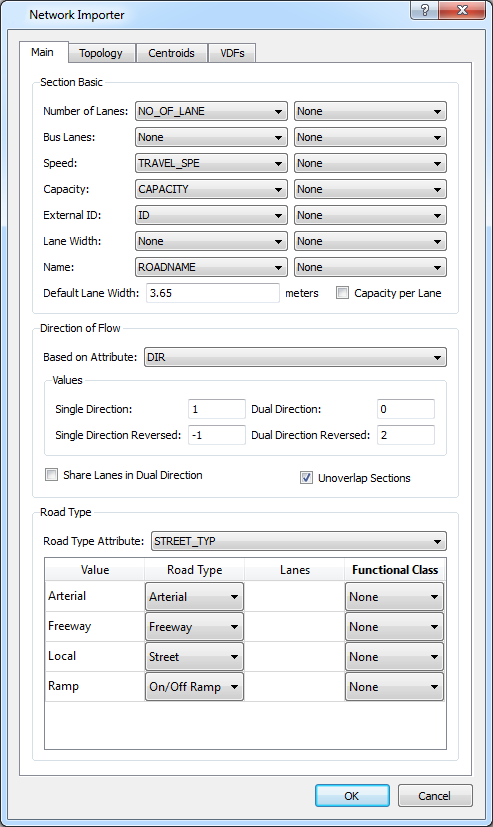Click the Dual Direction value field

click(x=406, y=409)
